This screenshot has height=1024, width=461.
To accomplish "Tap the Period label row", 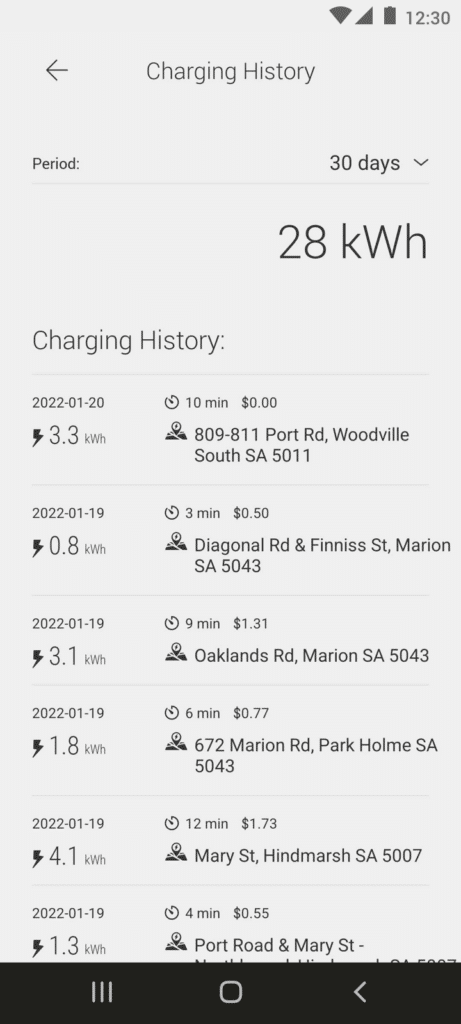I will coord(230,163).
